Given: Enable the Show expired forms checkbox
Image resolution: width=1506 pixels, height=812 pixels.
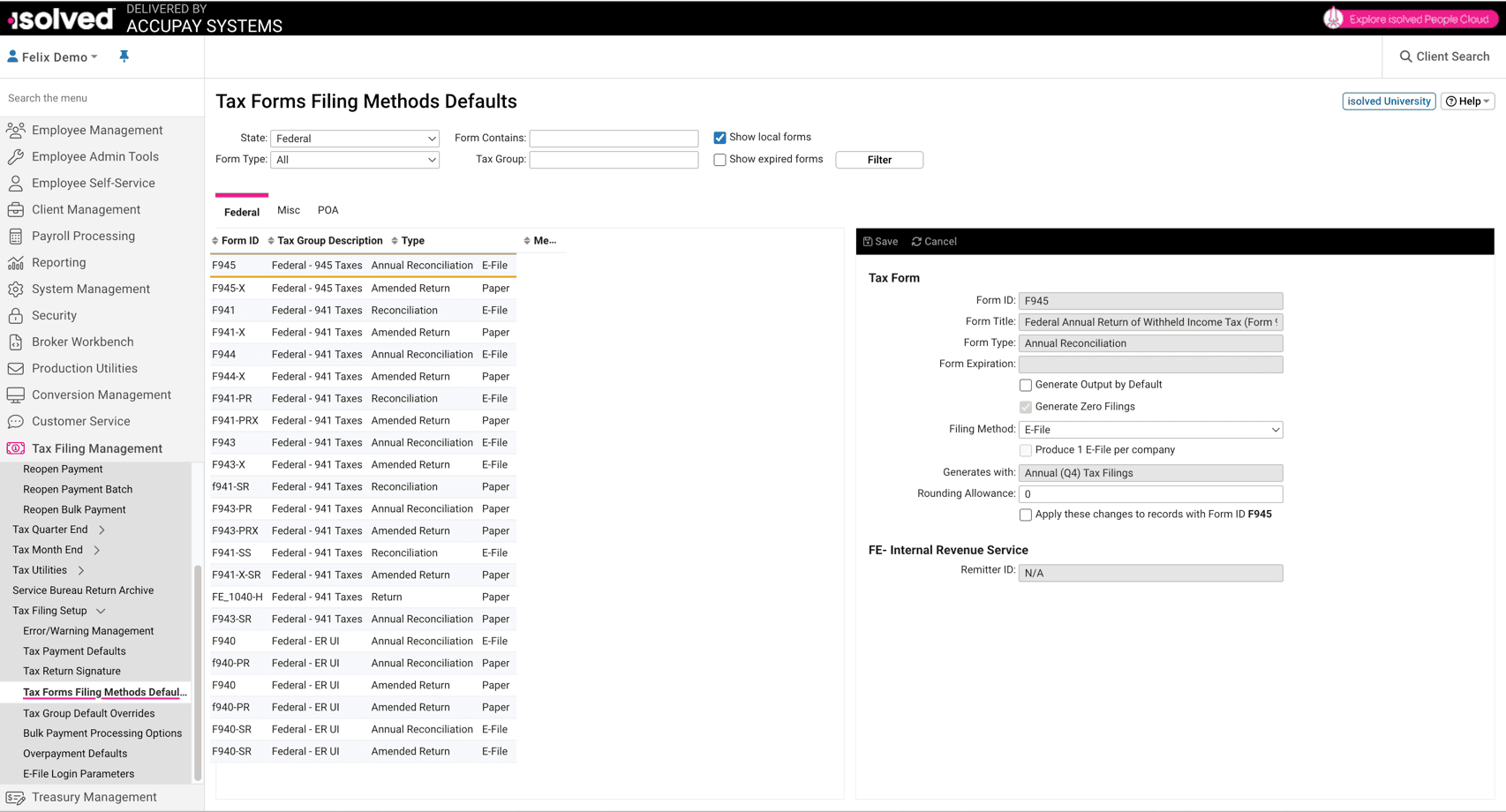Looking at the screenshot, I should [719, 160].
